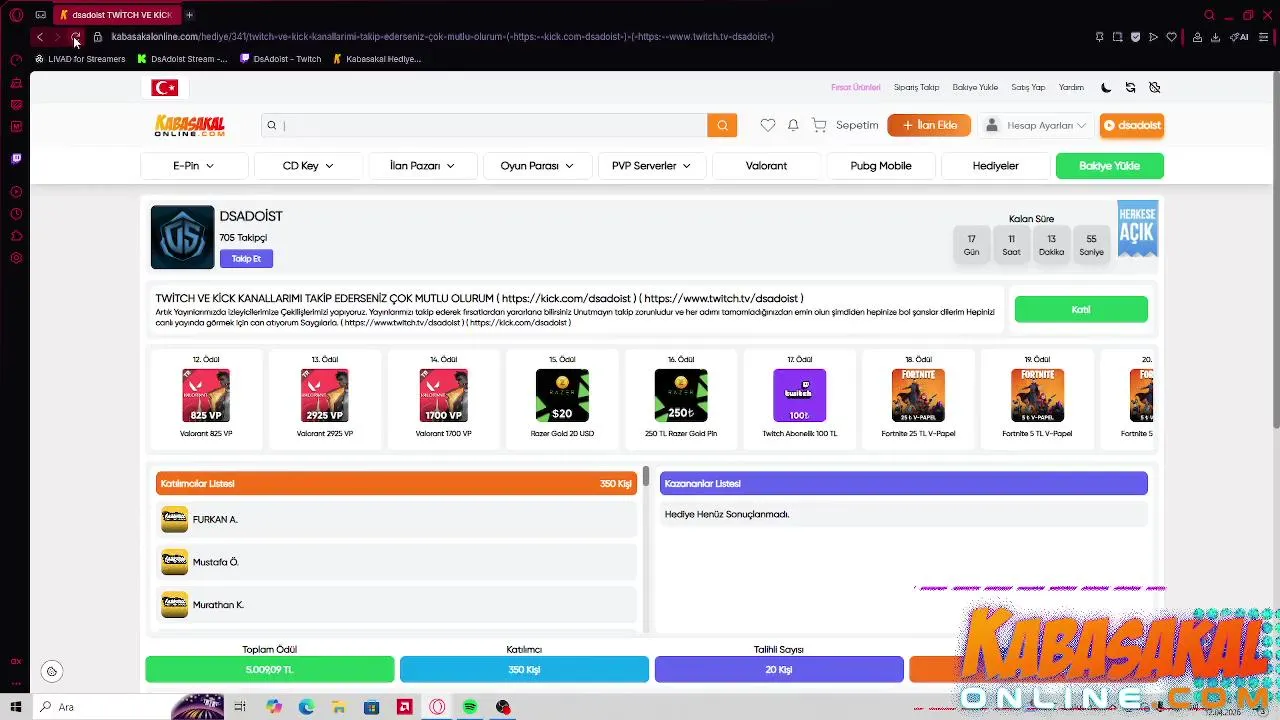Select participant FURKAN A. in the list
Screen dimensions: 1280x720
pos(397,519)
